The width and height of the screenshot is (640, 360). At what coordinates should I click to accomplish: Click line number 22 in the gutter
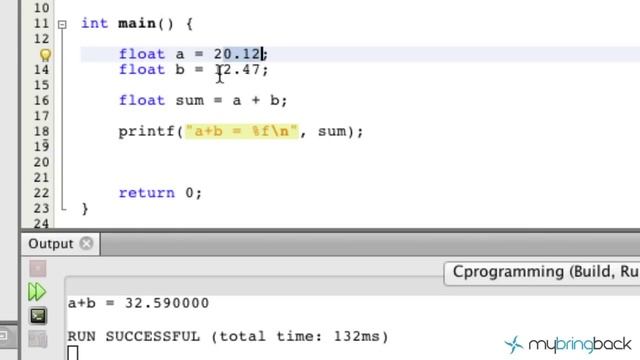tap(41, 193)
